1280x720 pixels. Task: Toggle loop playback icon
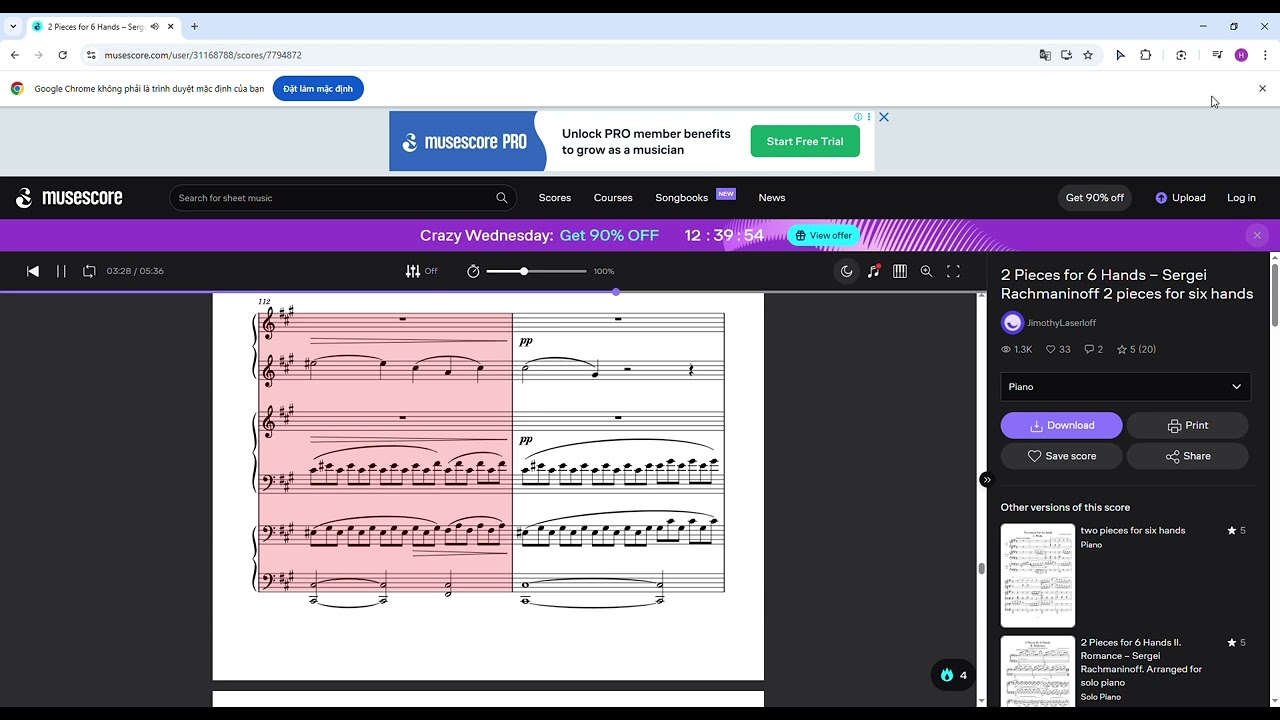[x=89, y=271]
